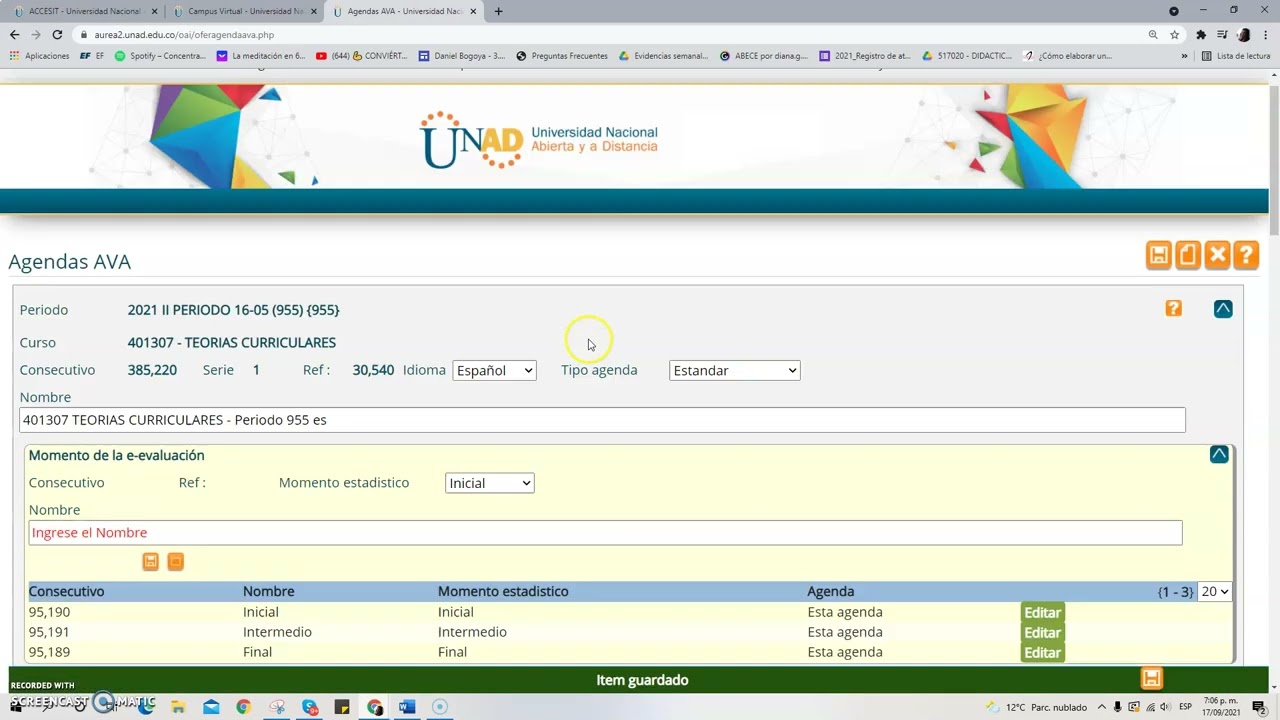Click the Momento estadistico column header
The height and width of the screenshot is (720, 1280).
tap(503, 591)
